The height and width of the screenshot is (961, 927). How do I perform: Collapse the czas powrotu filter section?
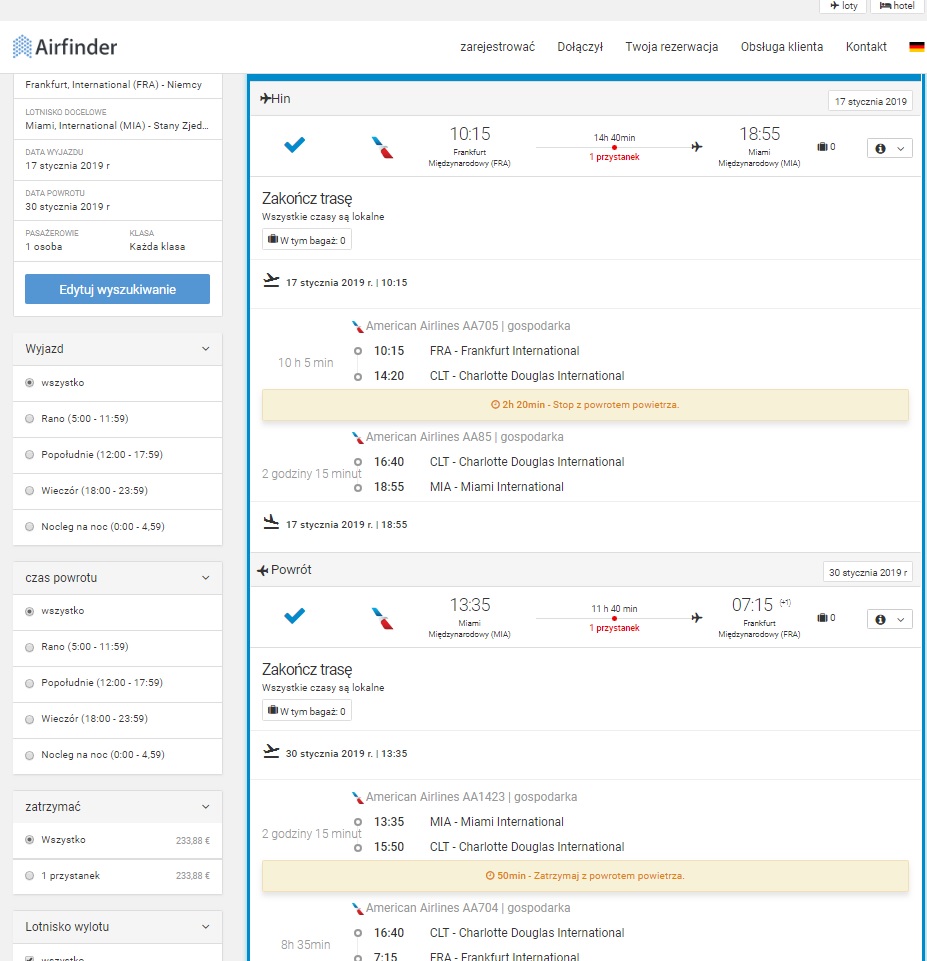pyautogui.click(x=206, y=577)
